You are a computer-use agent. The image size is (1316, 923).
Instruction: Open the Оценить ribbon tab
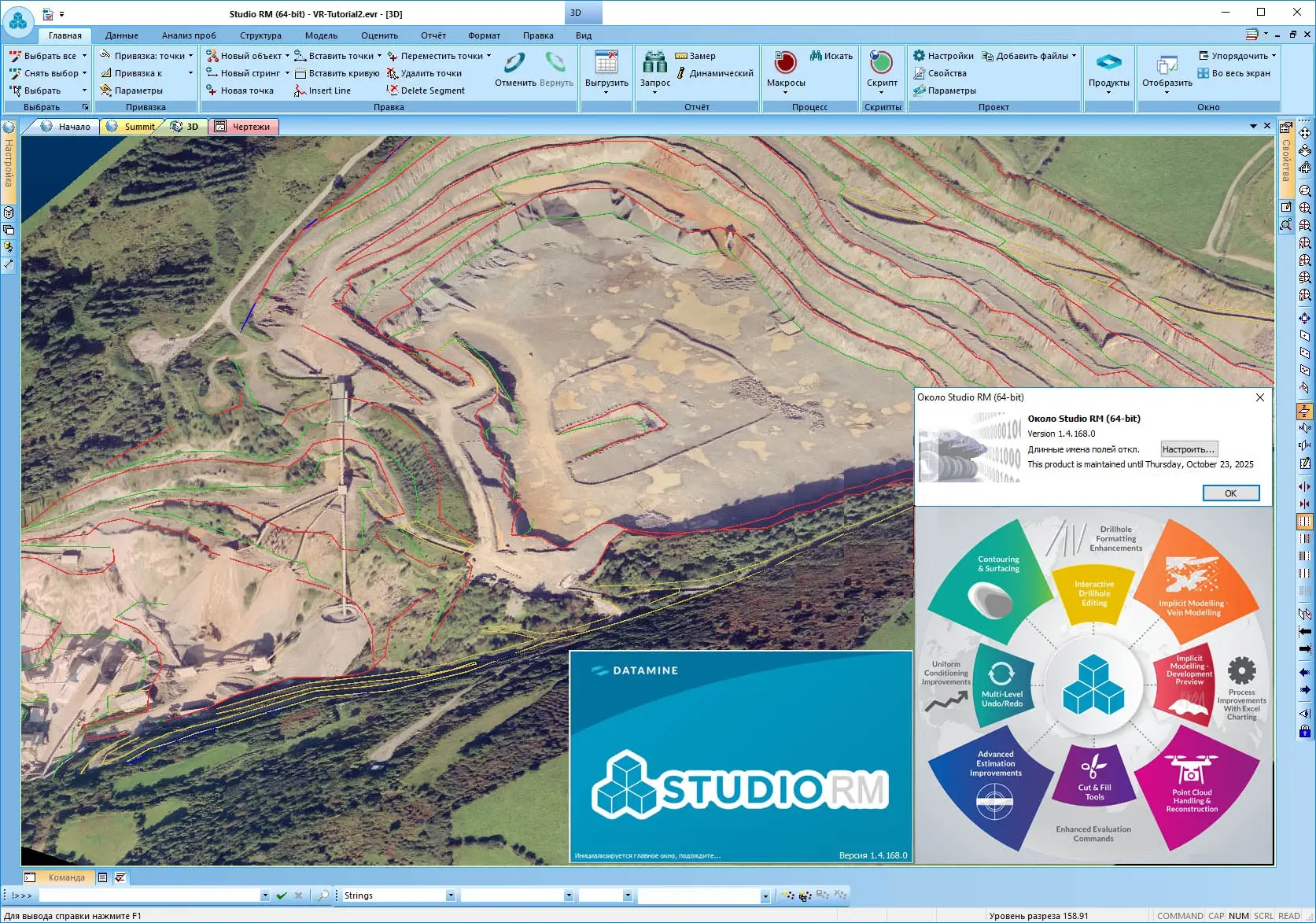379,35
